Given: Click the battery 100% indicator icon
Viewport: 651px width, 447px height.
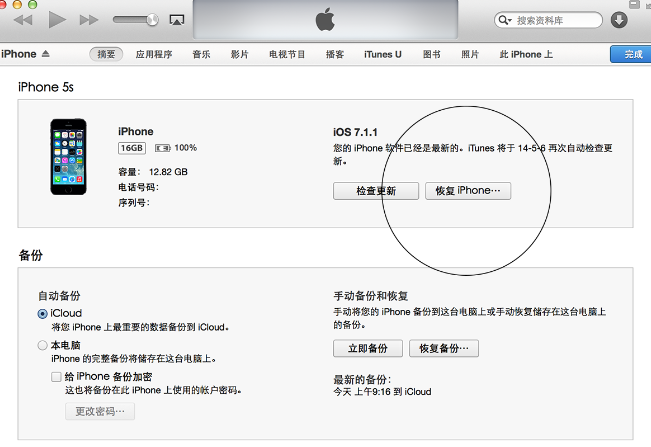Looking at the screenshot, I should click(x=163, y=148).
